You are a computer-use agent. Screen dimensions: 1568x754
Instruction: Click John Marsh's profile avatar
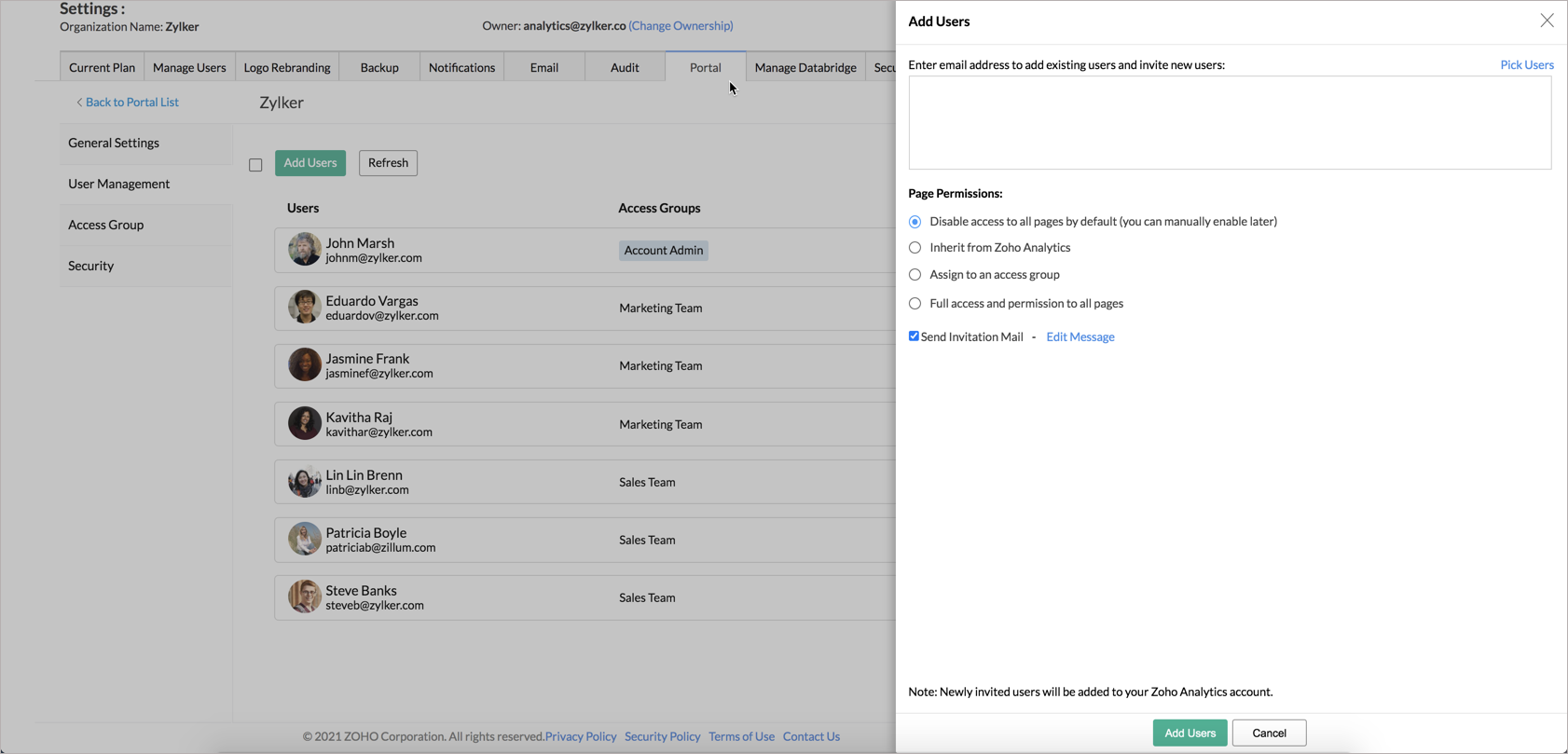pyautogui.click(x=304, y=250)
